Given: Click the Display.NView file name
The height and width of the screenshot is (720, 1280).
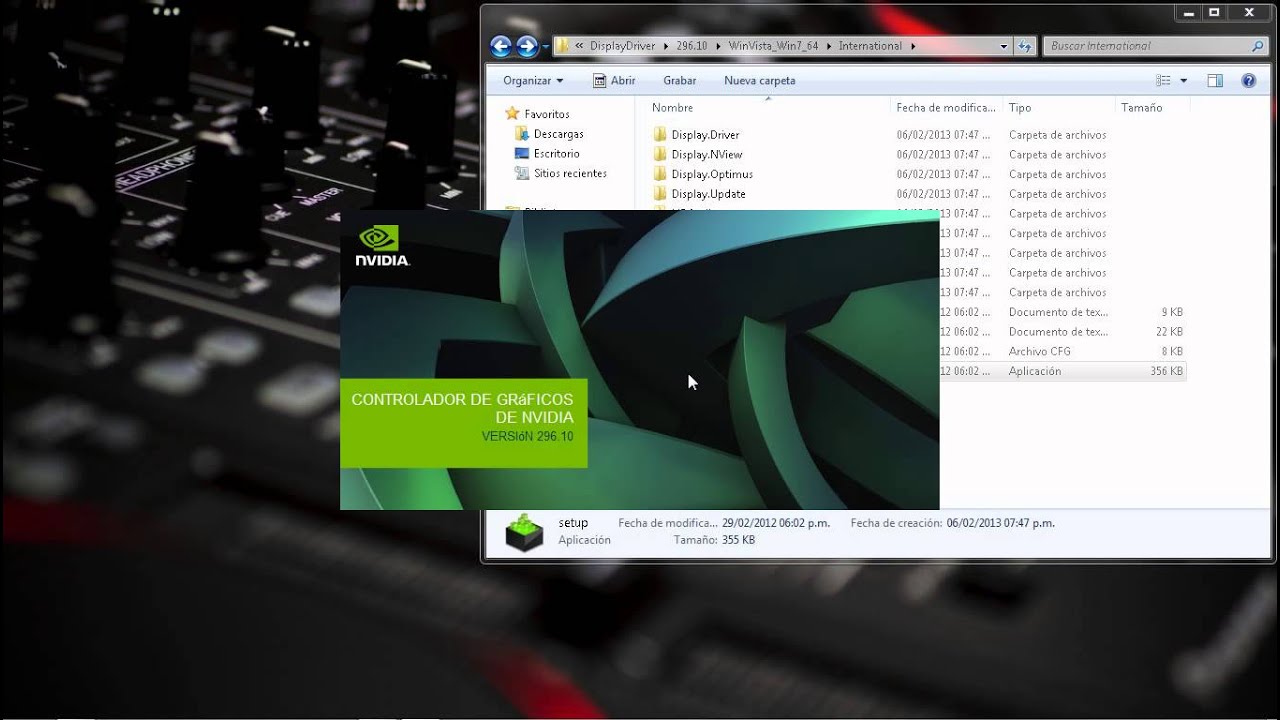Looking at the screenshot, I should pyautogui.click(x=707, y=155).
